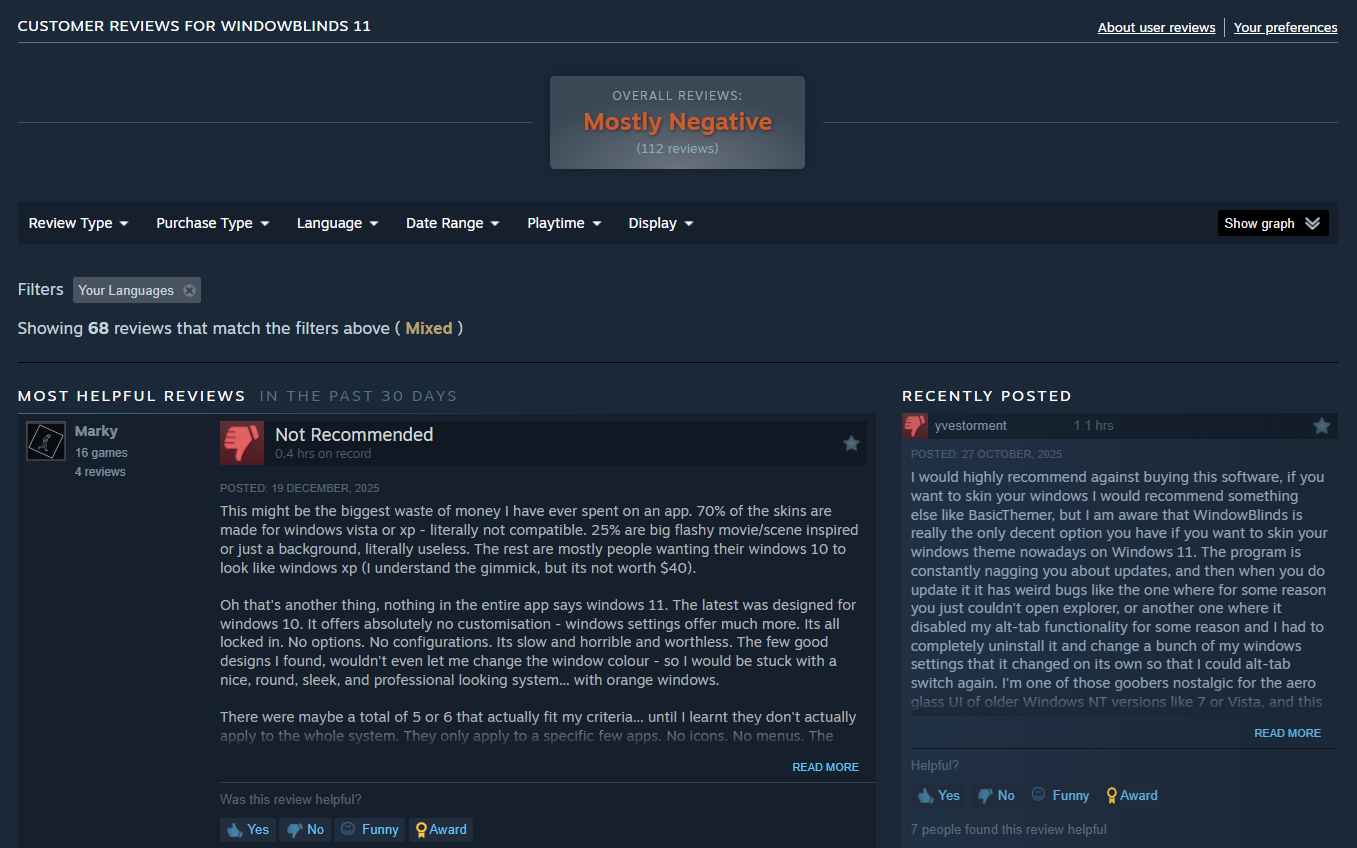
Task: Vote Yes on Marky's review
Action: click(248, 829)
